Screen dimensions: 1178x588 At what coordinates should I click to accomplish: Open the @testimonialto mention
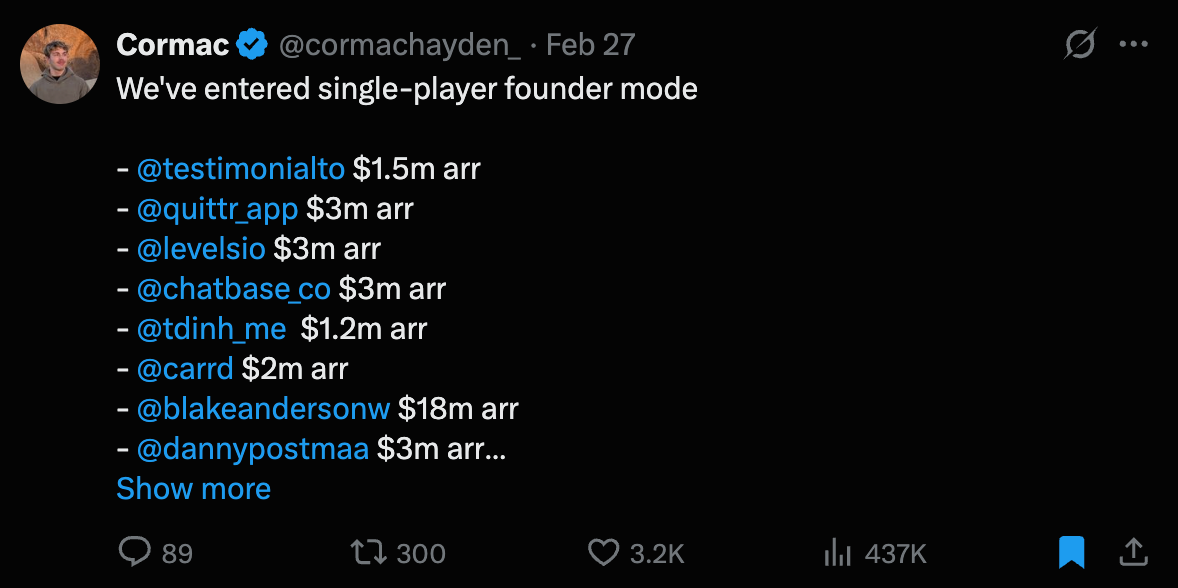click(240, 169)
